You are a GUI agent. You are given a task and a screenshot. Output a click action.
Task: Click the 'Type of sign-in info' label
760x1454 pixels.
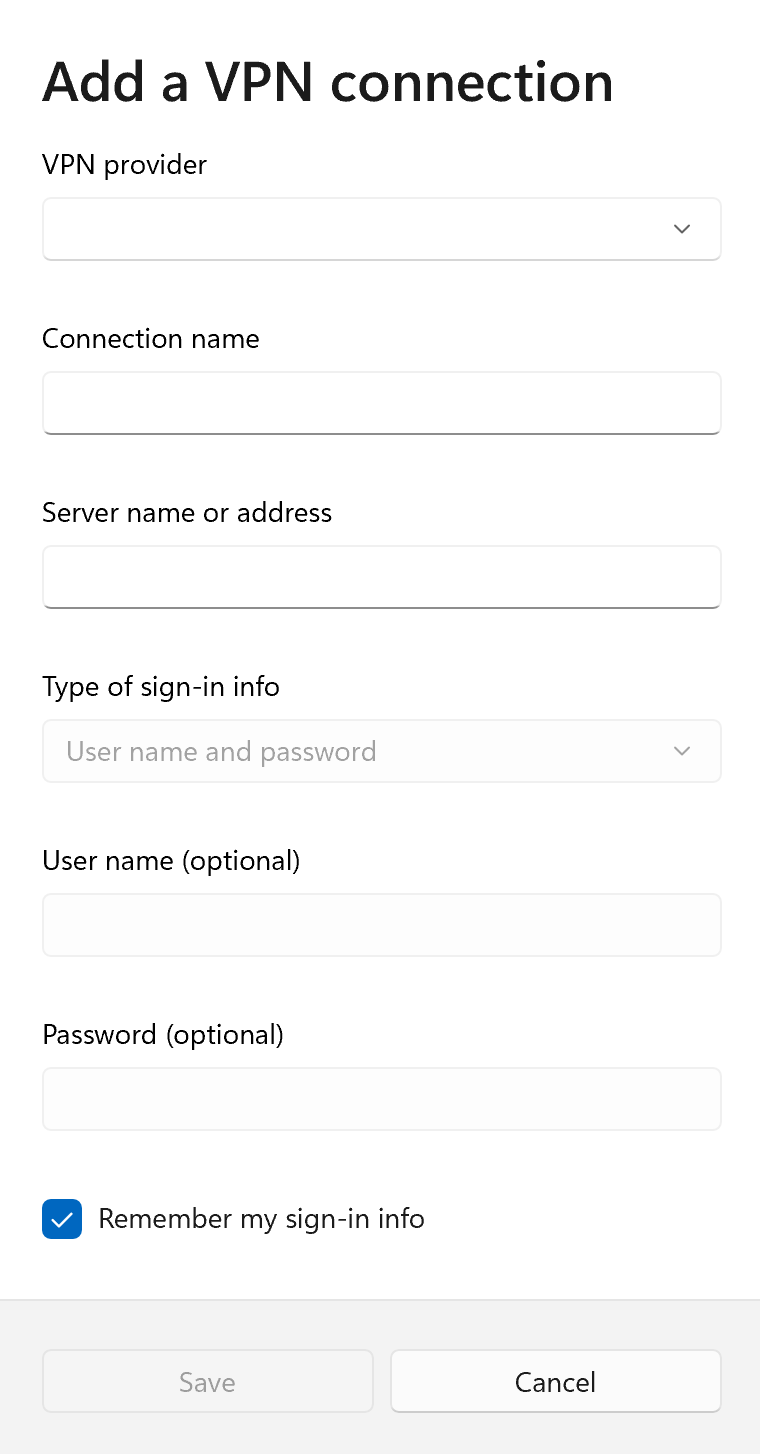(x=161, y=687)
